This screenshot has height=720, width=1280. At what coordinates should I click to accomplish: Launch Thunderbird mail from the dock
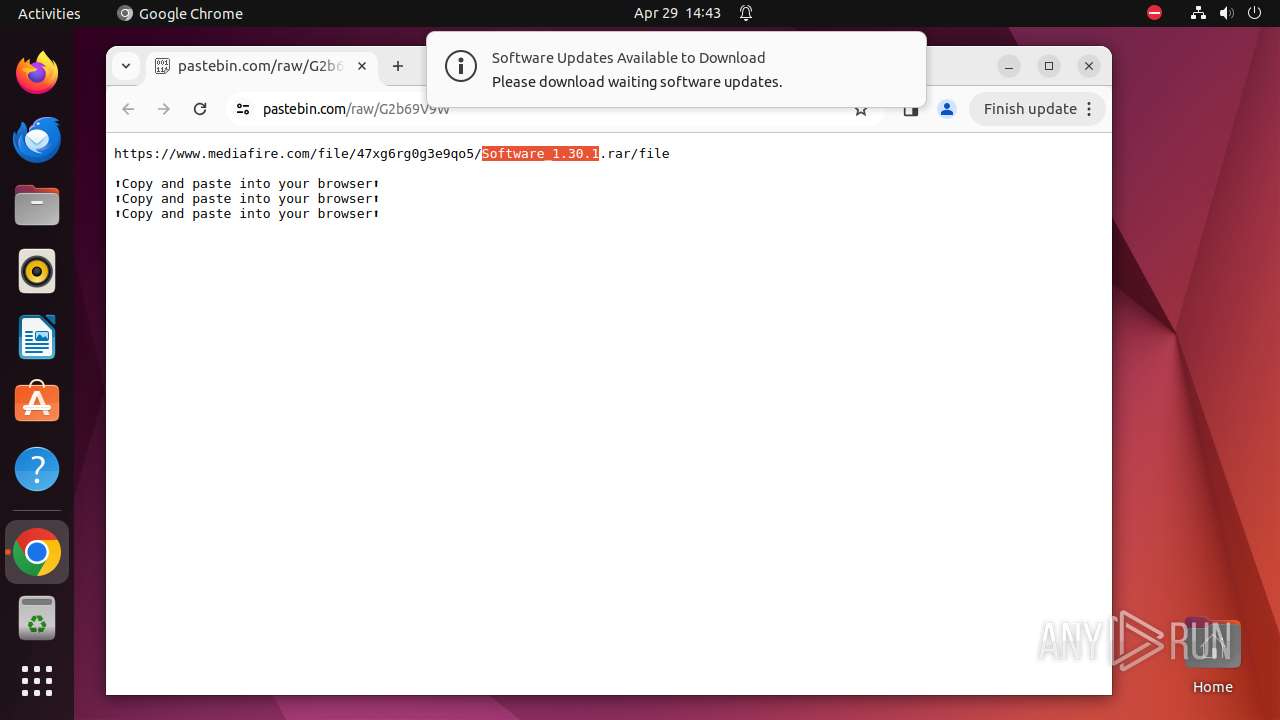pos(37,139)
